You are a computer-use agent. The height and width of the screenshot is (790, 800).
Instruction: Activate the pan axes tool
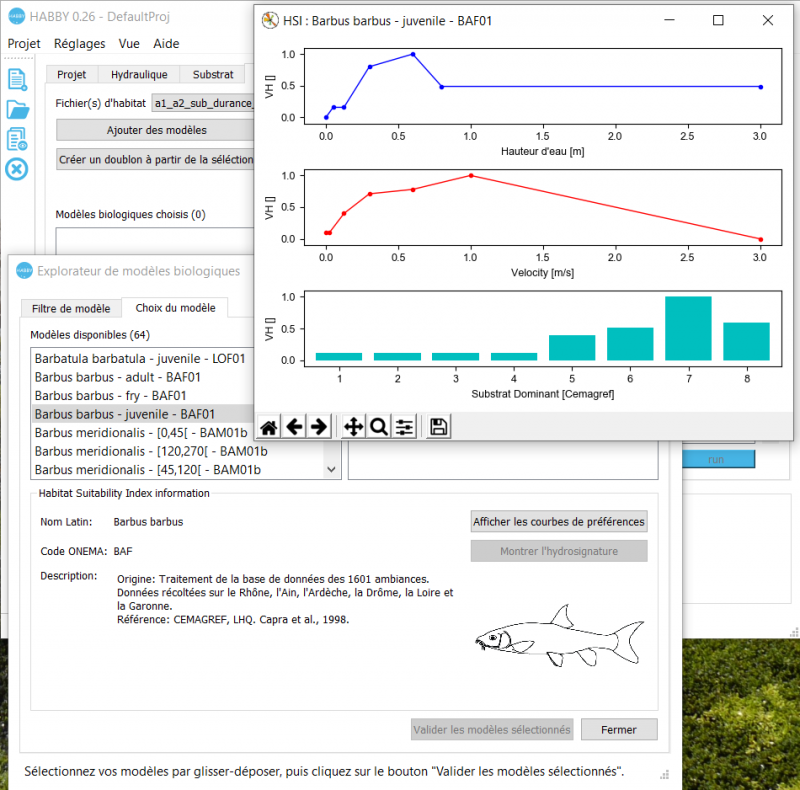click(x=353, y=427)
